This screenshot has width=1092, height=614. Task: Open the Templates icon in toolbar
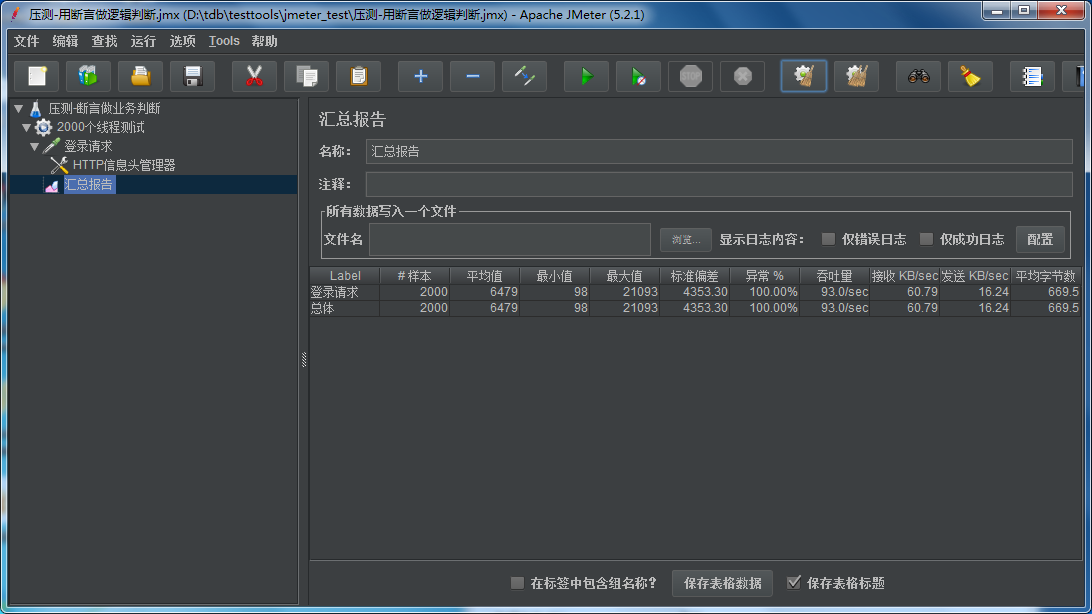(x=88, y=76)
